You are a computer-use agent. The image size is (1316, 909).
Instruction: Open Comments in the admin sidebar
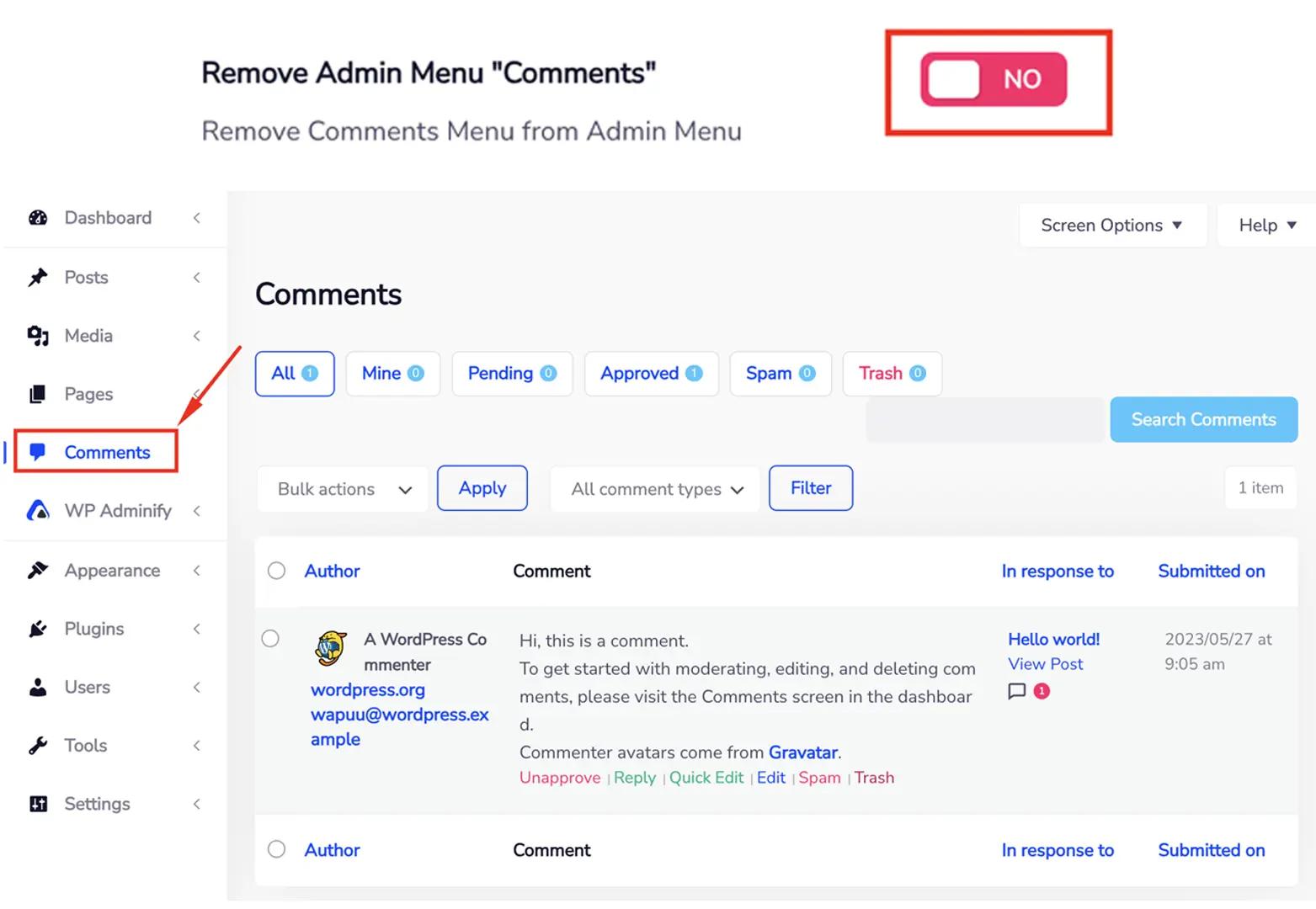click(x=107, y=452)
